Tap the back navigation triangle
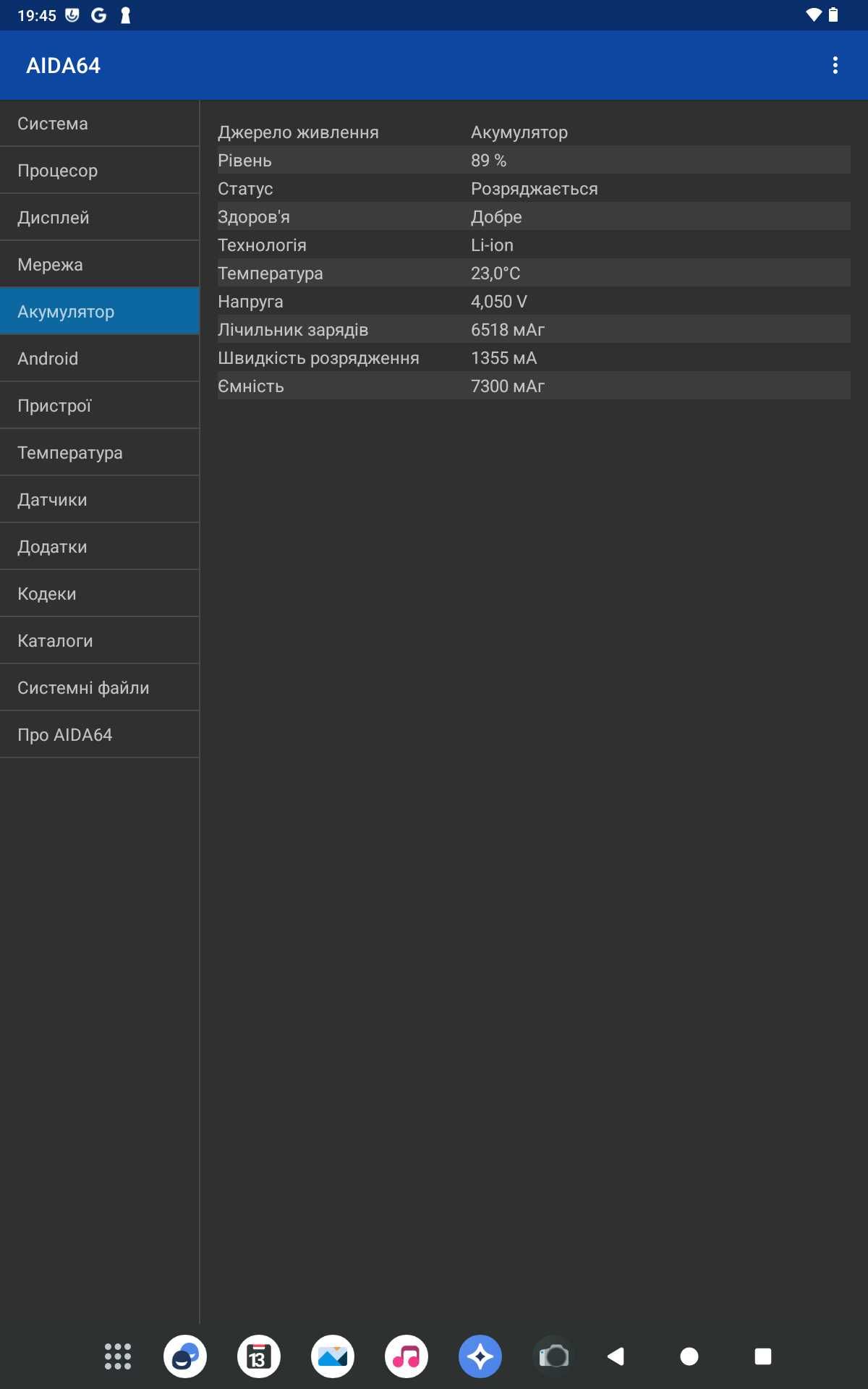The width and height of the screenshot is (868, 1389). pyautogui.click(x=616, y=1356)
